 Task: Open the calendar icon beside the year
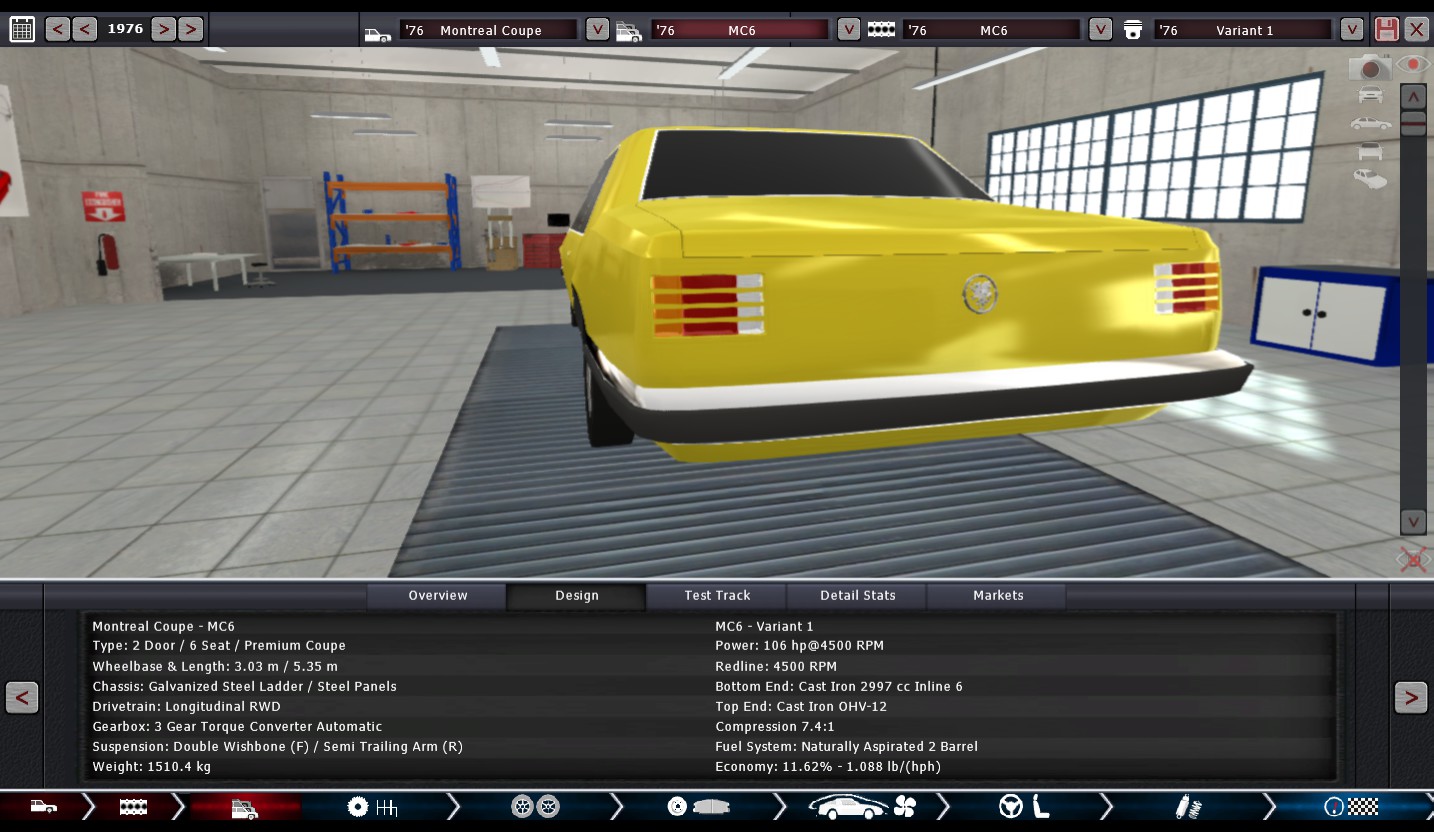click(x=22, y=29)
